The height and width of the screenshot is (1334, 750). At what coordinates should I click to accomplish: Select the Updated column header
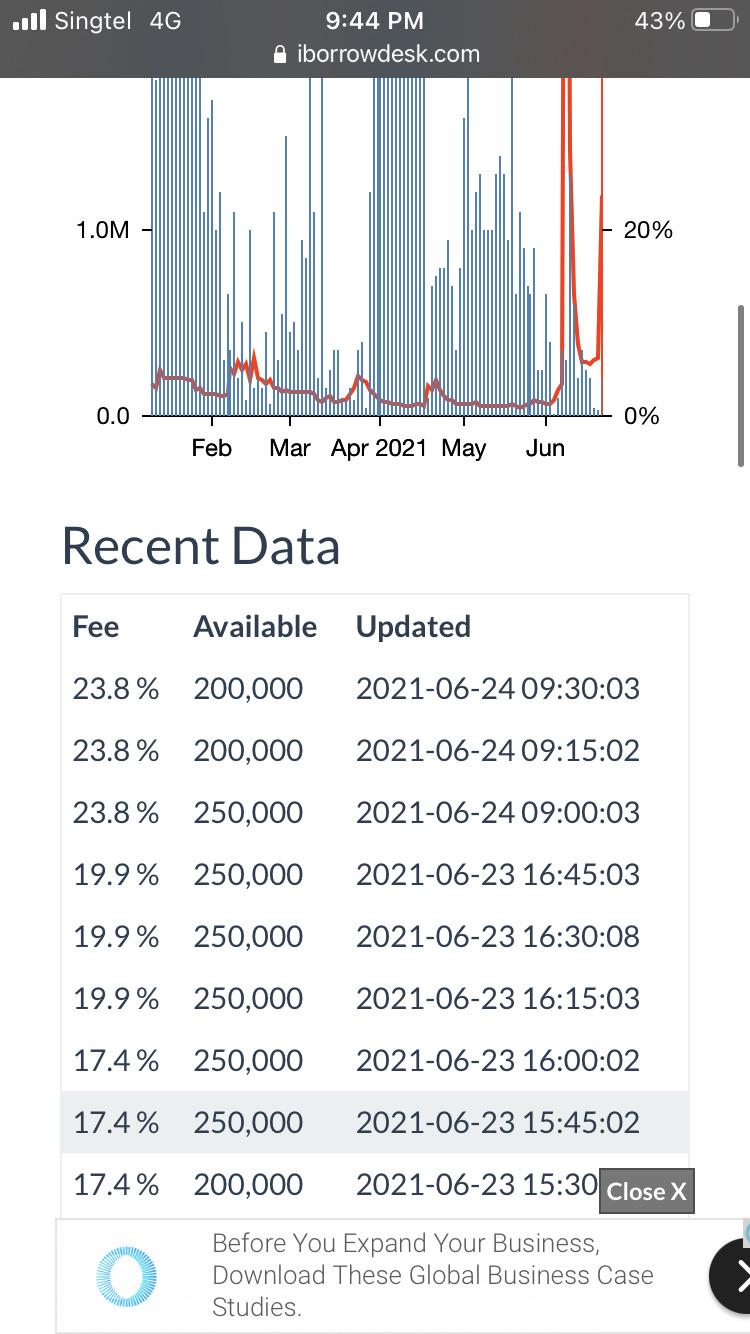413,627
